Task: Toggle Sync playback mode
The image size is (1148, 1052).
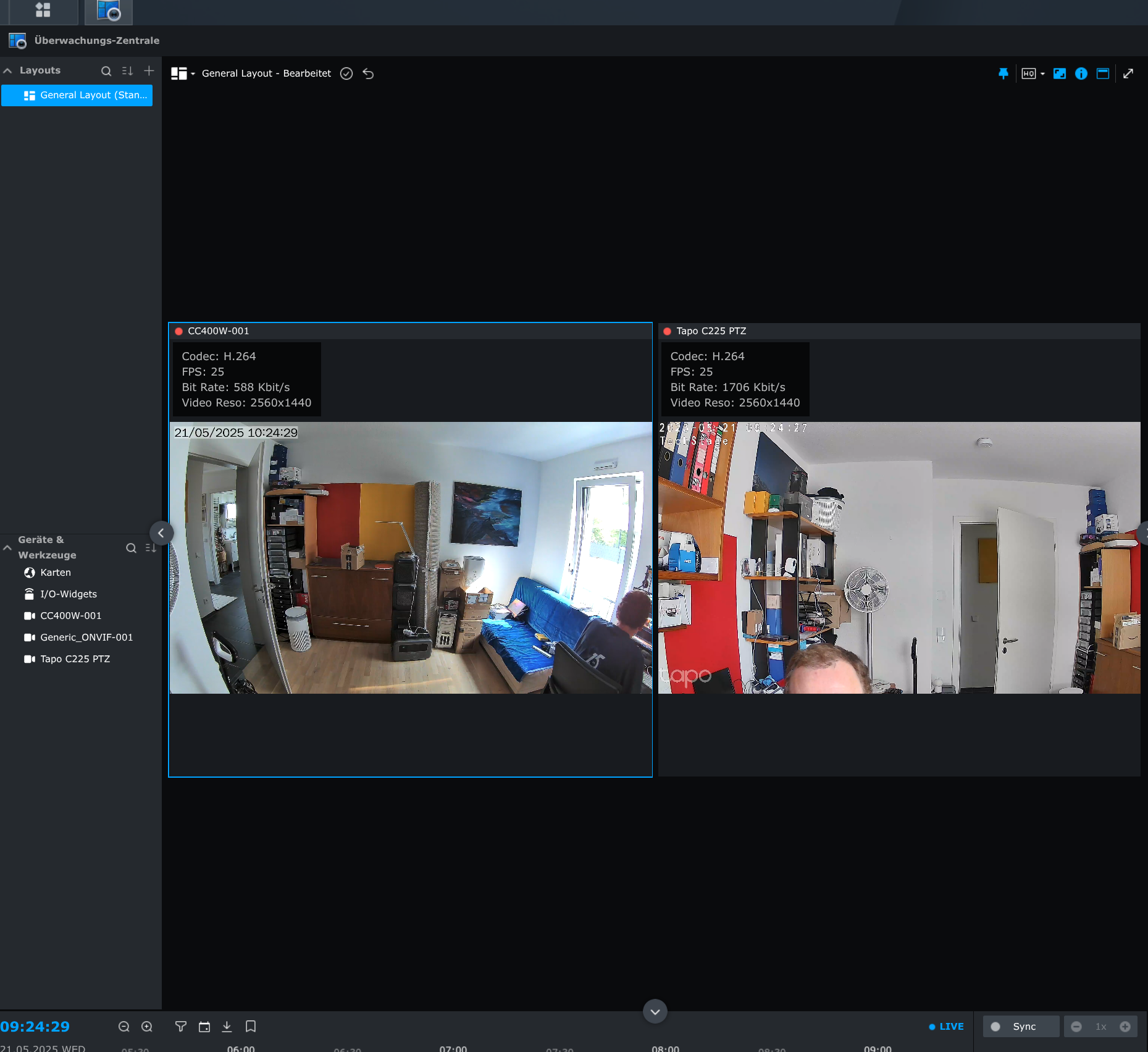Action: tap(1021, 1027)
